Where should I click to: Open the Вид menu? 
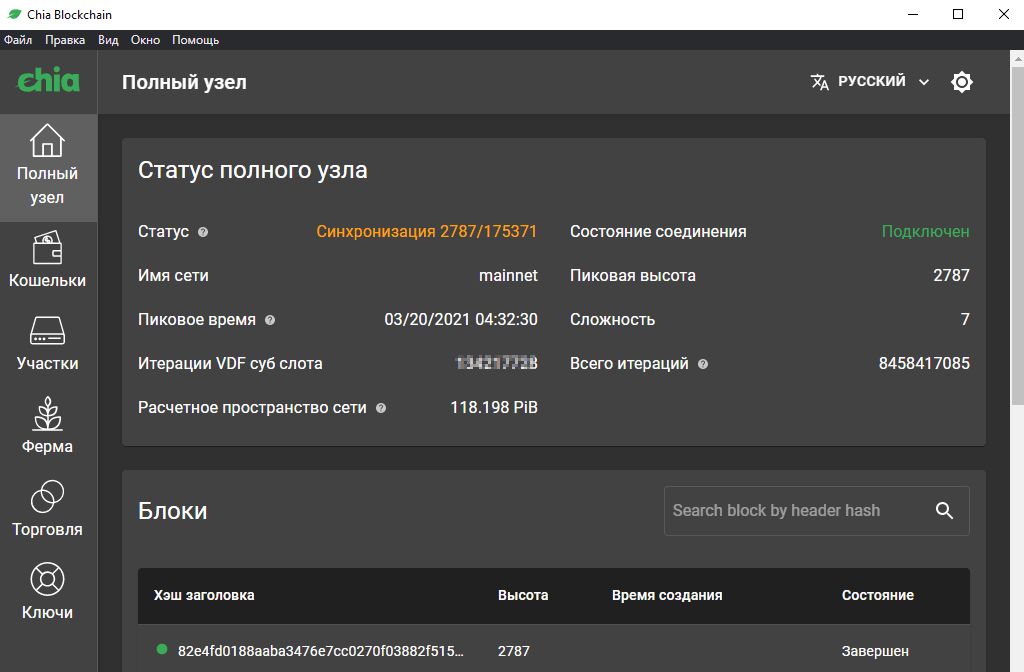pyautogui.click(x=108, y=40)
